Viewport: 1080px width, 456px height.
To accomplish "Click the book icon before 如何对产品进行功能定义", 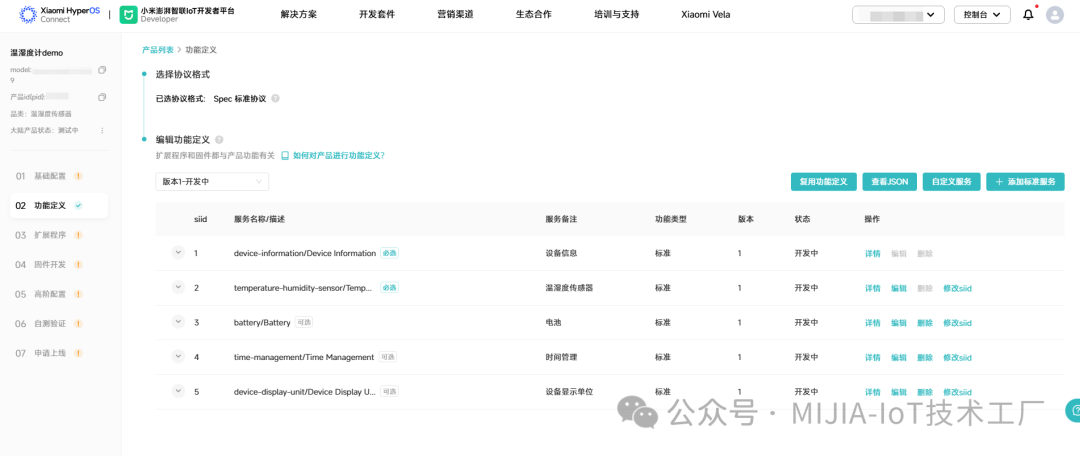I will coord(285,156).
